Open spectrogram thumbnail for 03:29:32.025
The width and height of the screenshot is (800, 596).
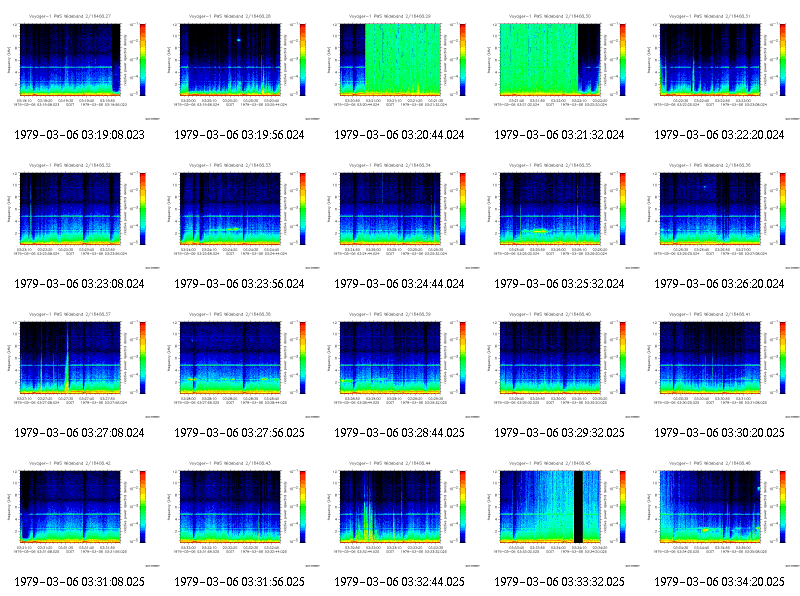(x=560, y=364)
